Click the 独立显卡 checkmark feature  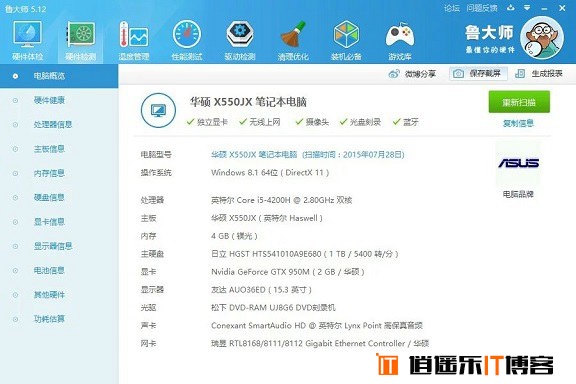(207, 122)
